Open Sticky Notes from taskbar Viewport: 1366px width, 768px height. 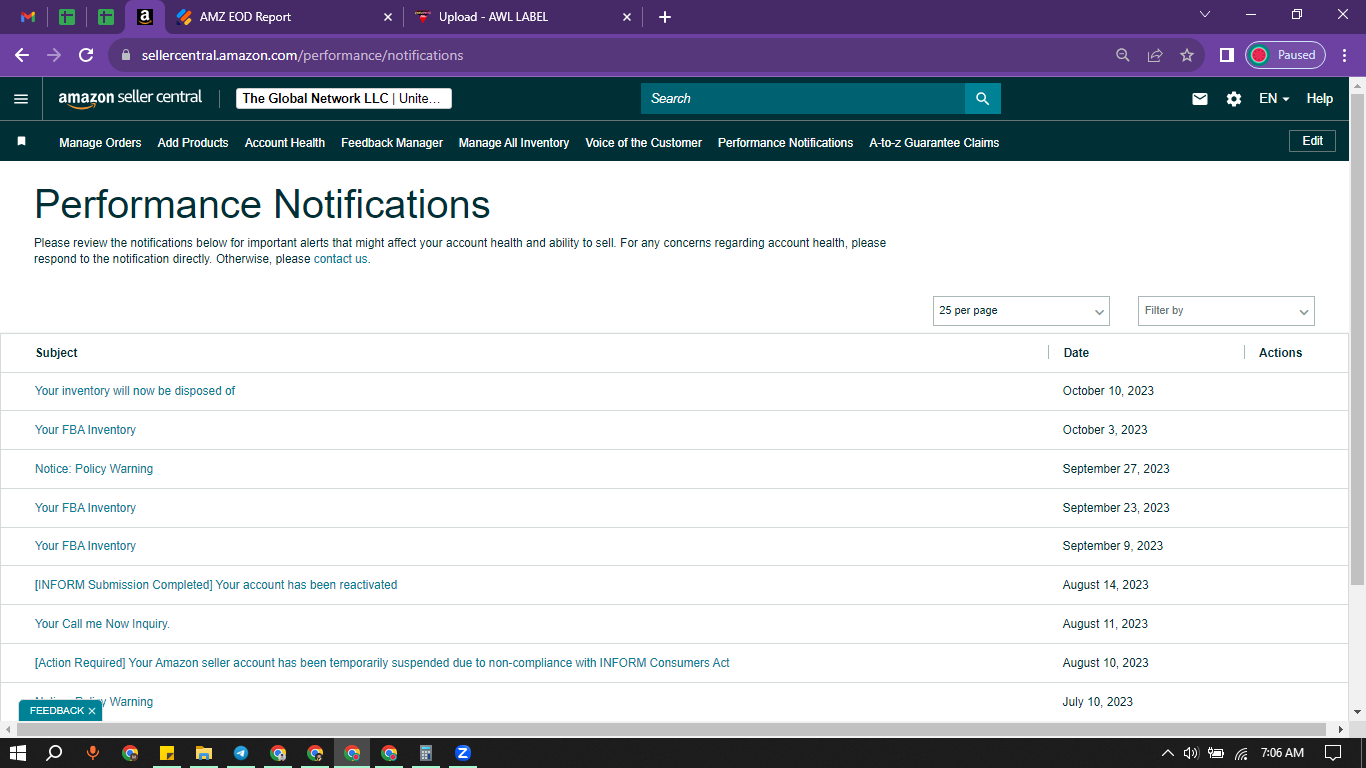click(x=167, y=753)
